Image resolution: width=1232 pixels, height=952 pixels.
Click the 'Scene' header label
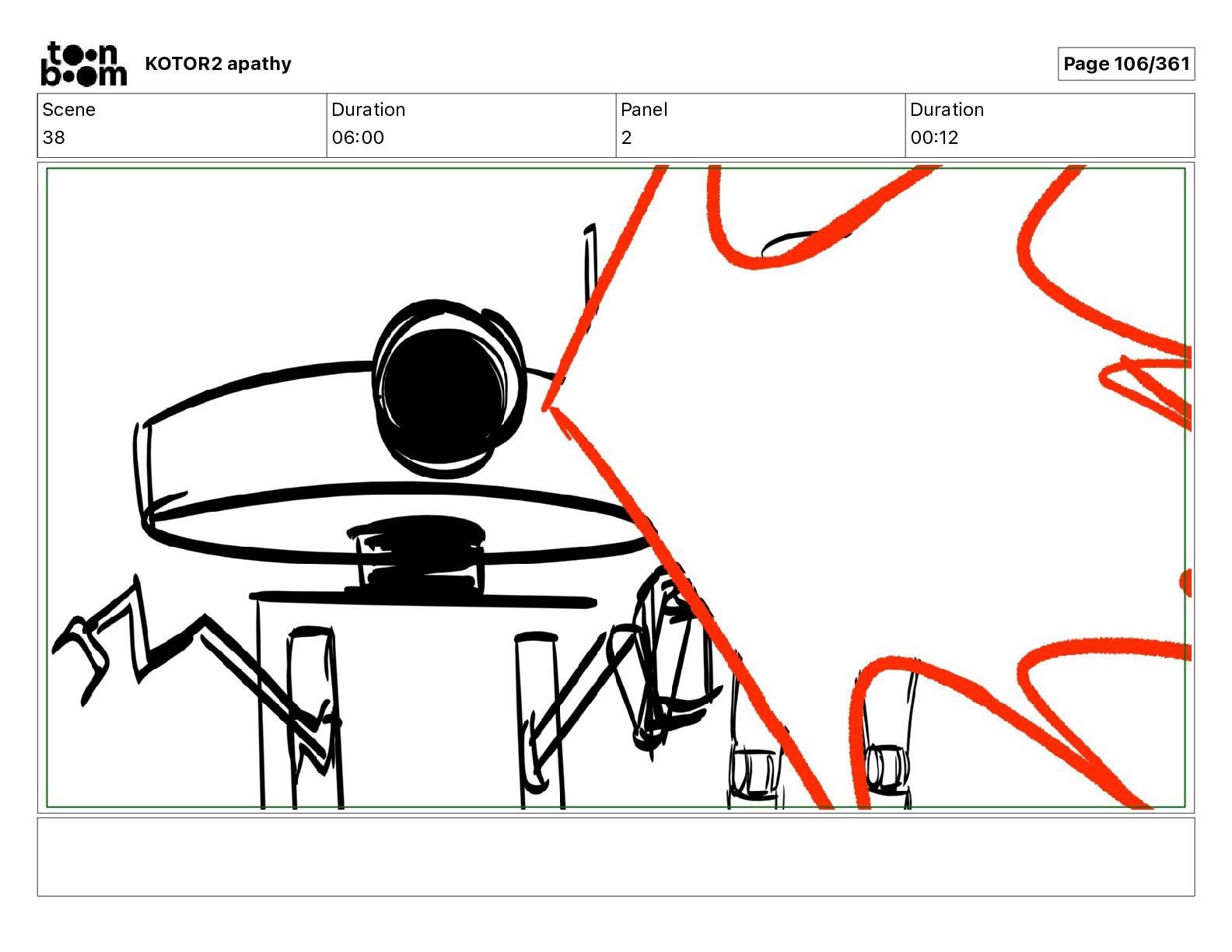69,110
